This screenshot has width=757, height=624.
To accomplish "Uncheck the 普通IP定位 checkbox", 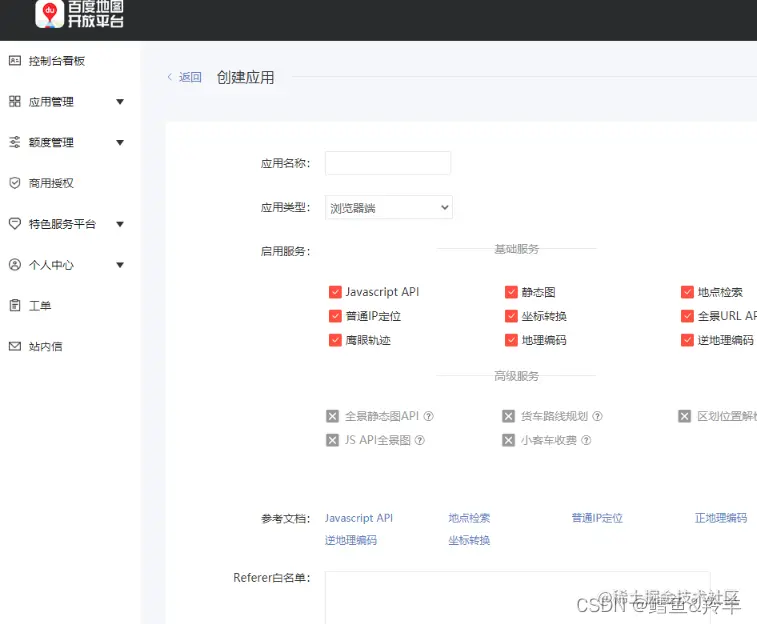I will (335, 316).
